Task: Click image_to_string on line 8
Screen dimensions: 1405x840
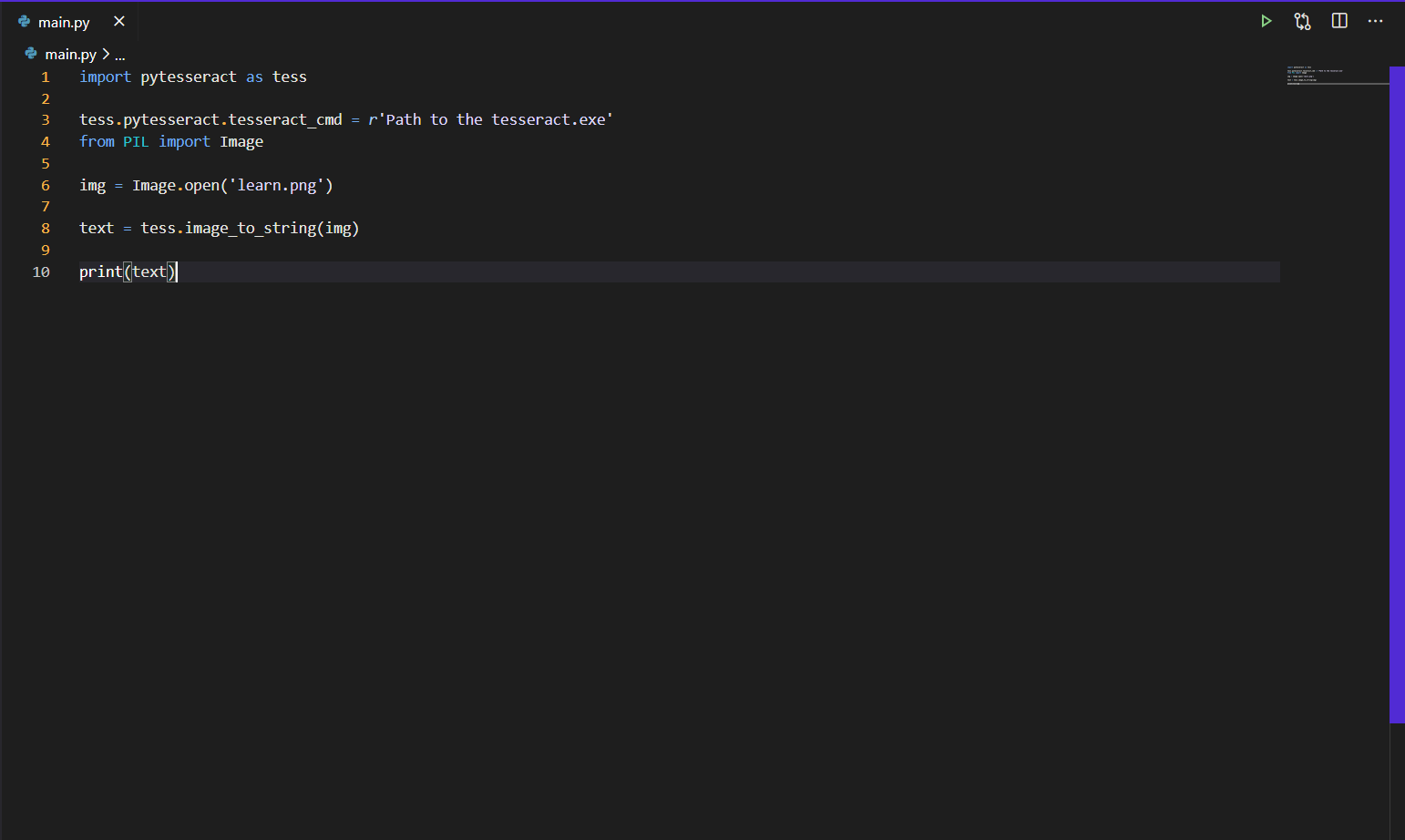Action: (x=251, y=229)
